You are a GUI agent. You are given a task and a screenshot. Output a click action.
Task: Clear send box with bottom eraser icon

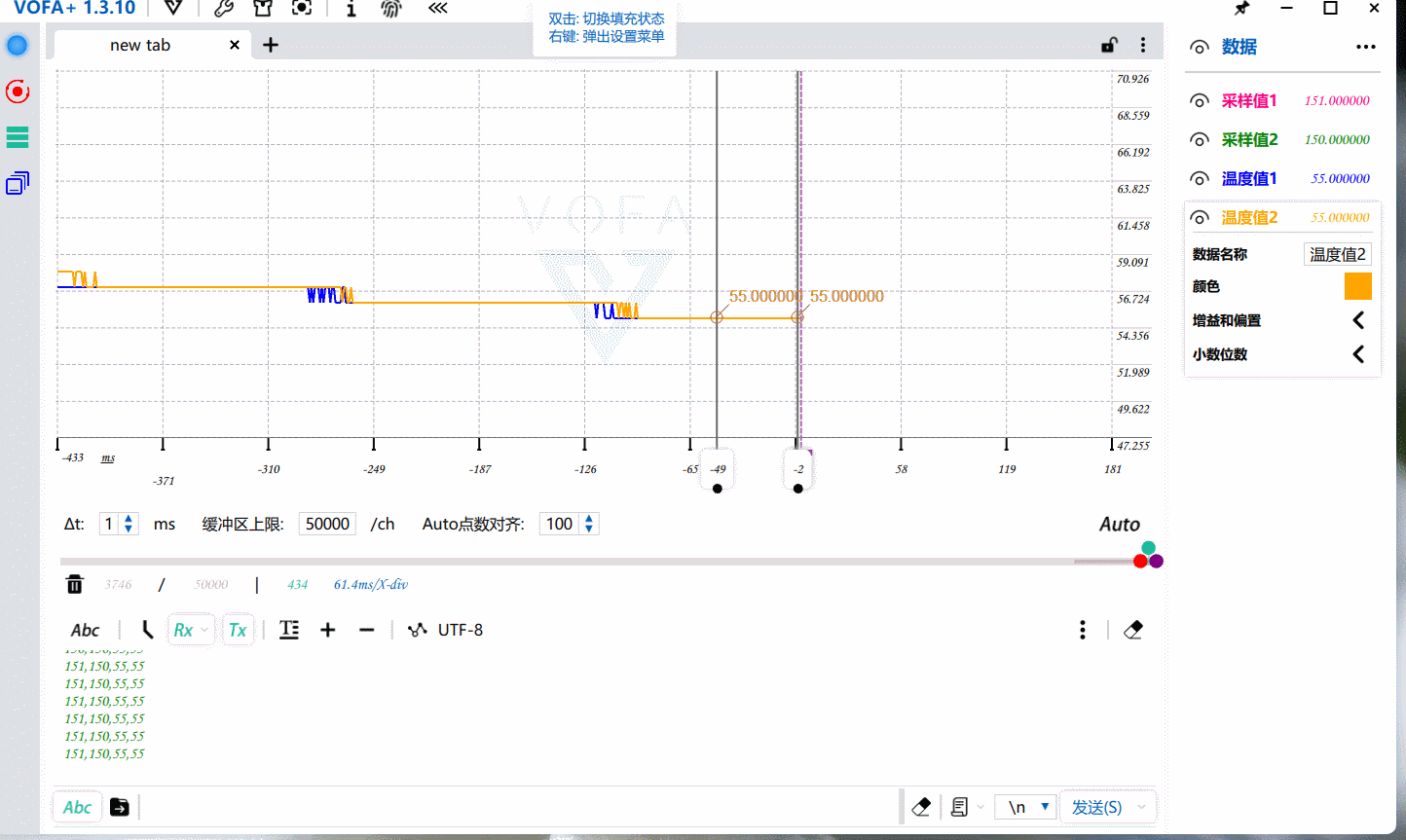point(921,807)
